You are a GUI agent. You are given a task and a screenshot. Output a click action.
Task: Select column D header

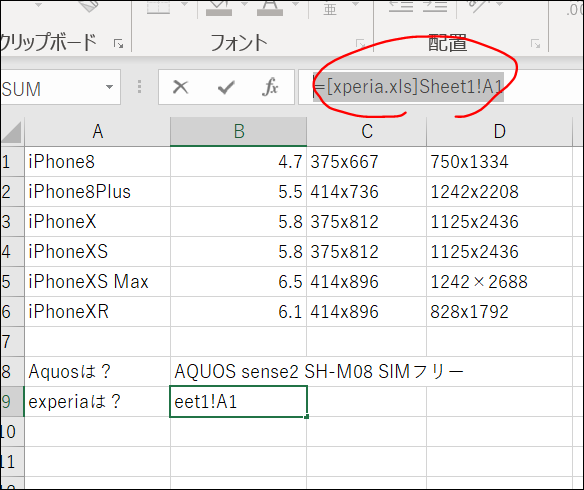pos(499,131)
